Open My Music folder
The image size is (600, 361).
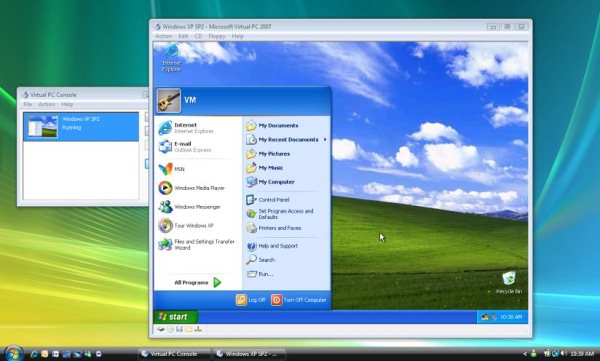265,168
